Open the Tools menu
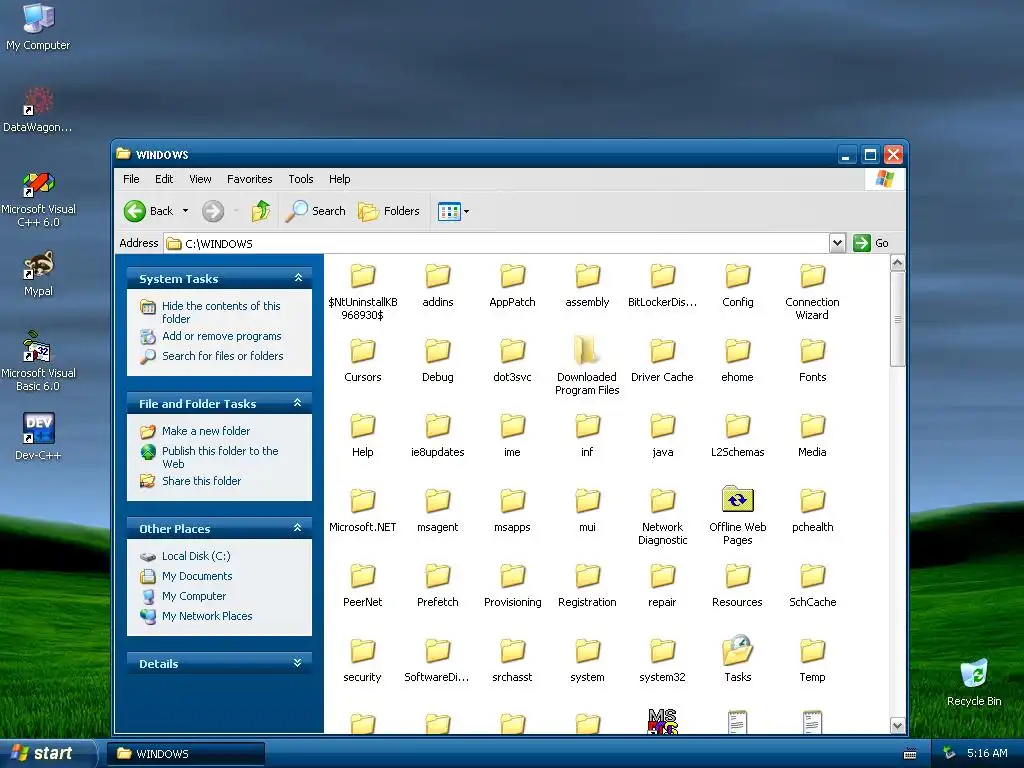Viewport: 1024px width, 768px height. tap(301, 179)
